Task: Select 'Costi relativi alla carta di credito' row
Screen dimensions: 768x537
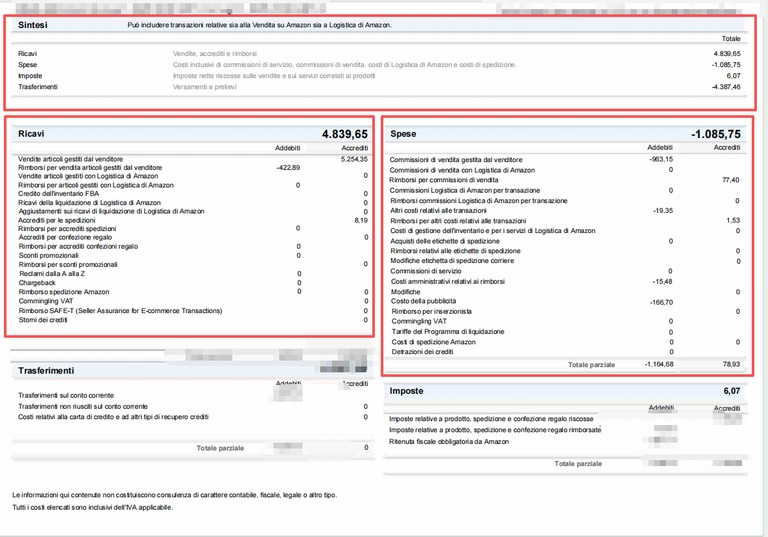Action: pos(193,417)
